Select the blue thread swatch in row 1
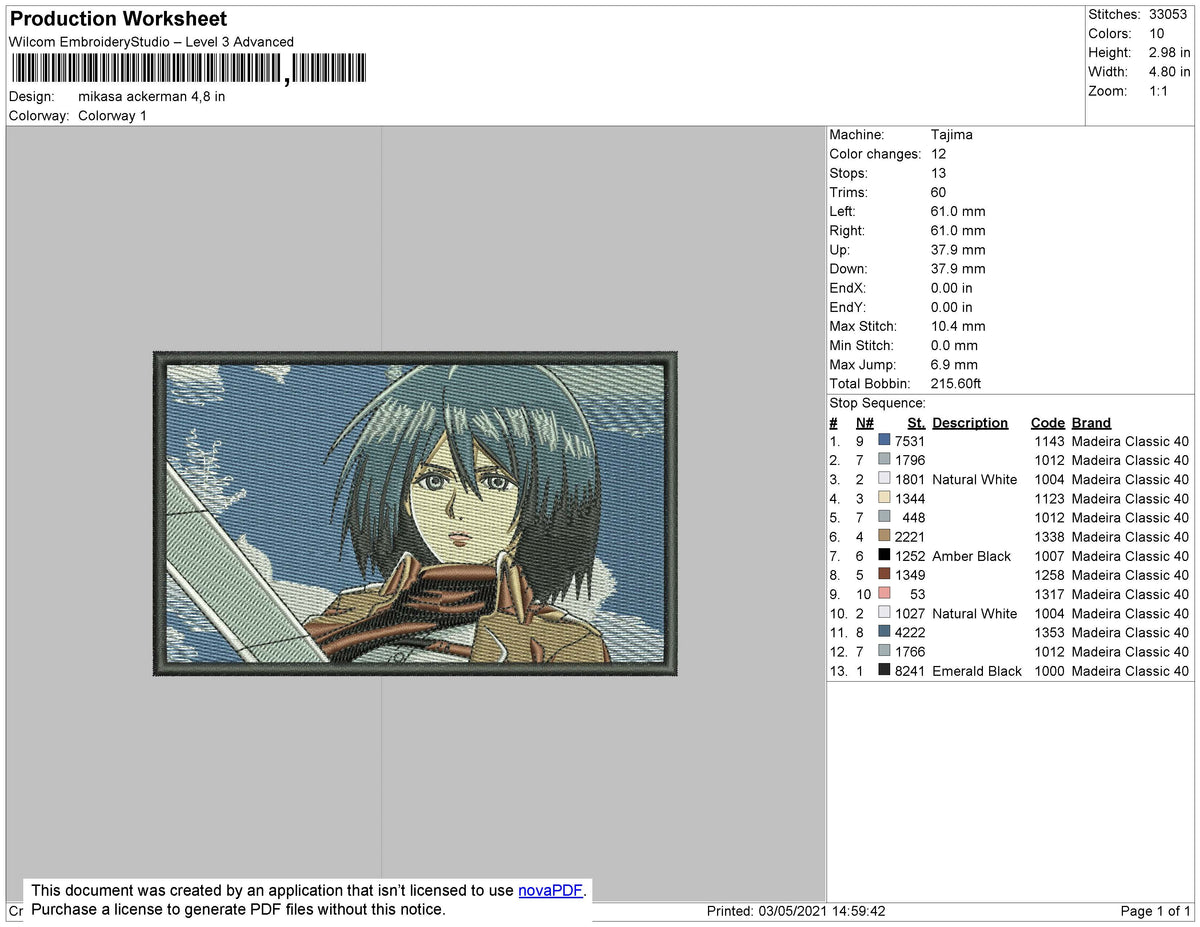The image size is (1200, 927). (884, 440)
